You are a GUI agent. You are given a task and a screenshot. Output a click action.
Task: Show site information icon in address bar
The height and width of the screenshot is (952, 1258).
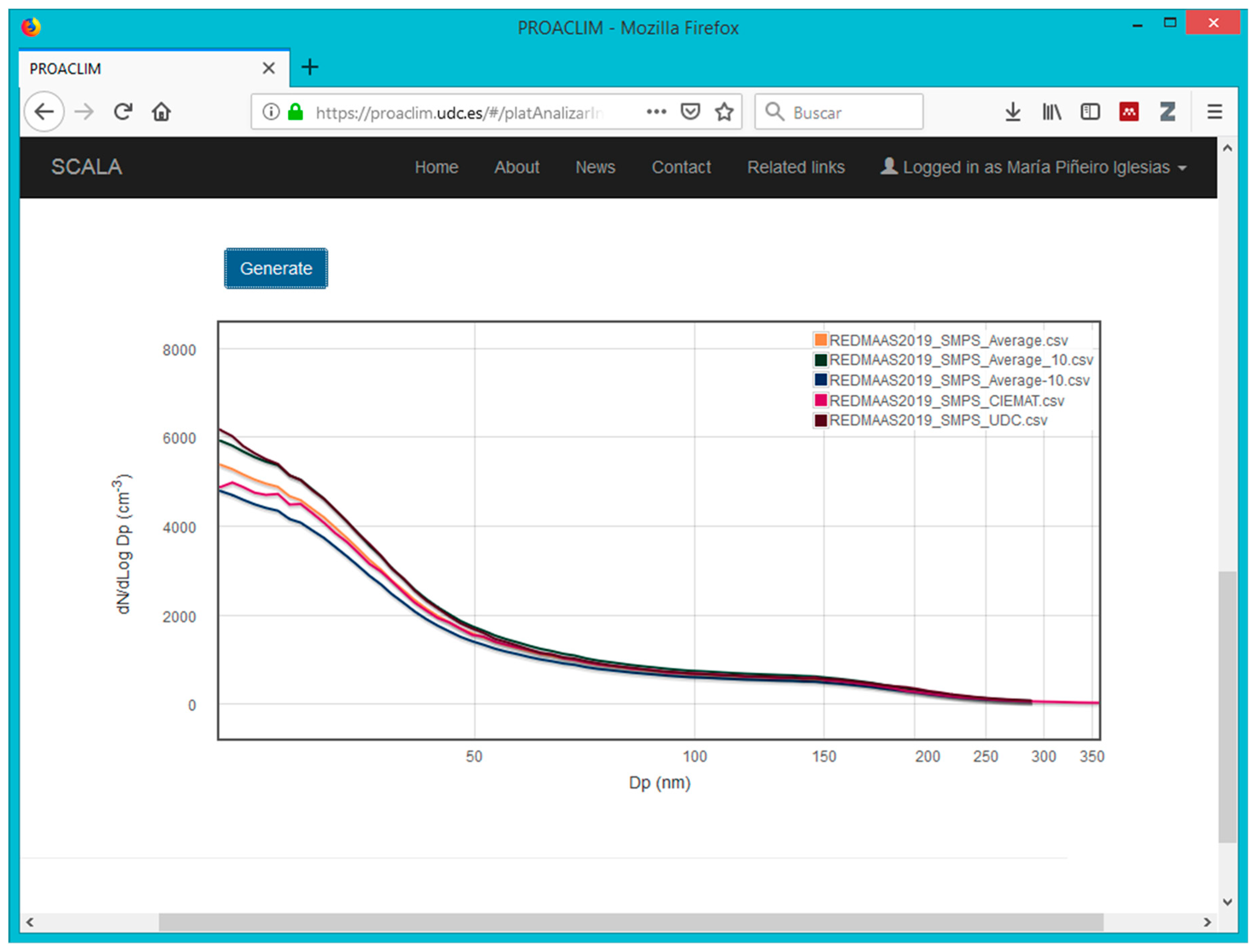click(271, 112)
